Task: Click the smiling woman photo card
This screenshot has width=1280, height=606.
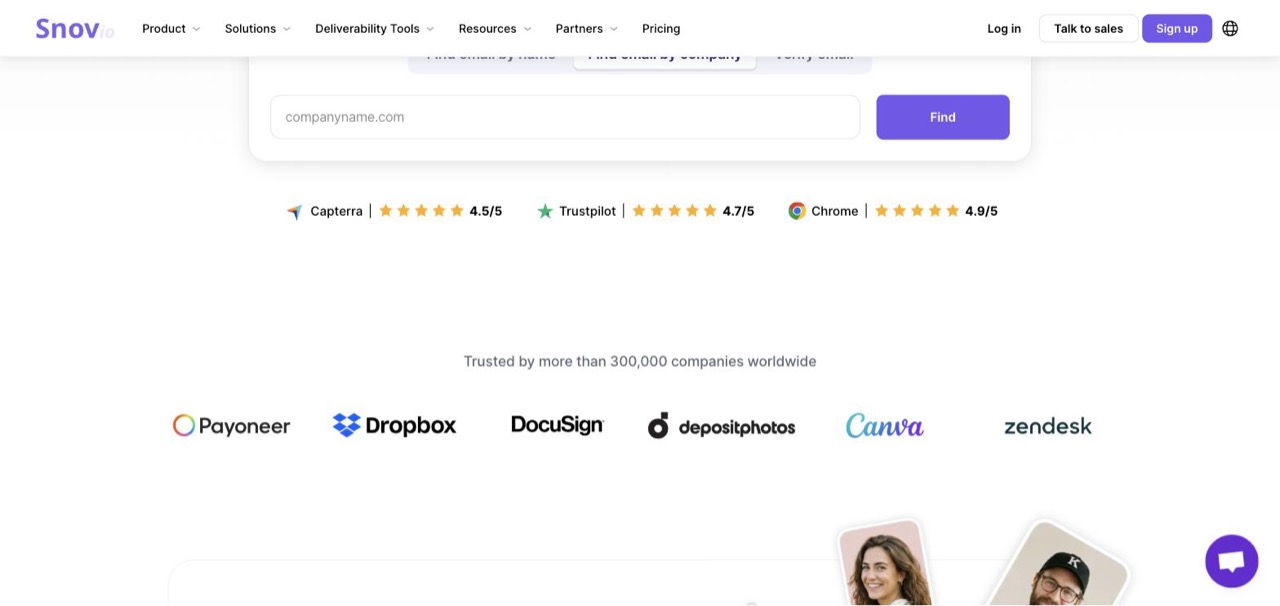Action: (885, 563)
